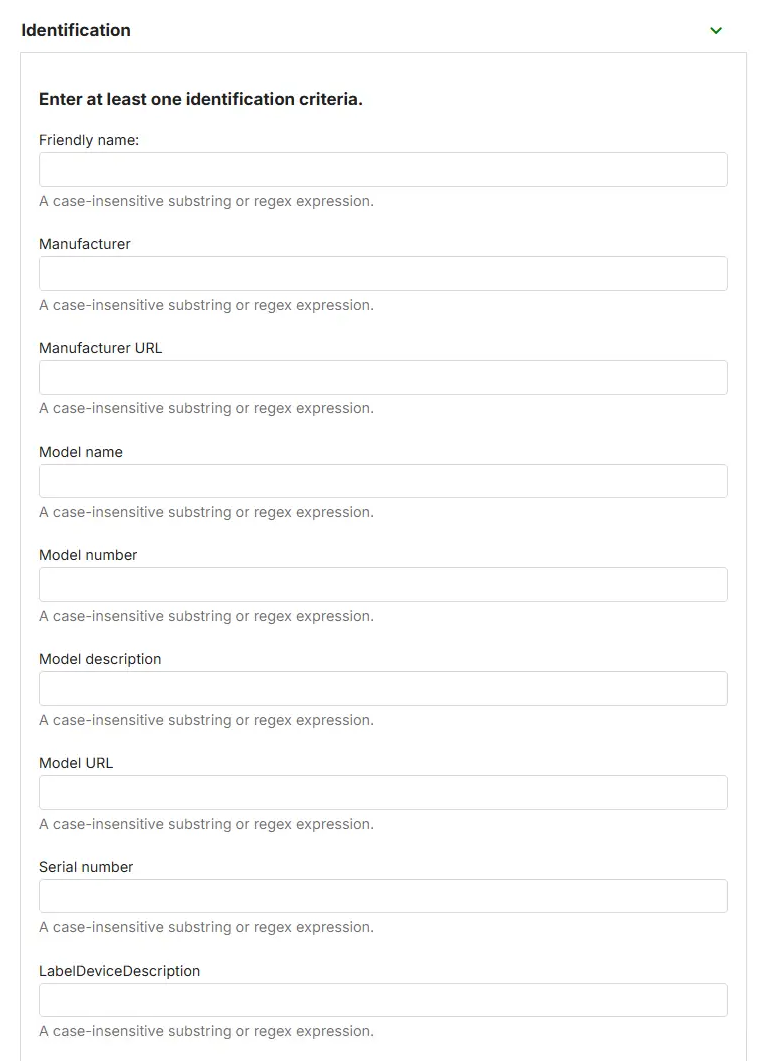Click the Manufacturer label text
759x1061 pixels.
(84, 244)
